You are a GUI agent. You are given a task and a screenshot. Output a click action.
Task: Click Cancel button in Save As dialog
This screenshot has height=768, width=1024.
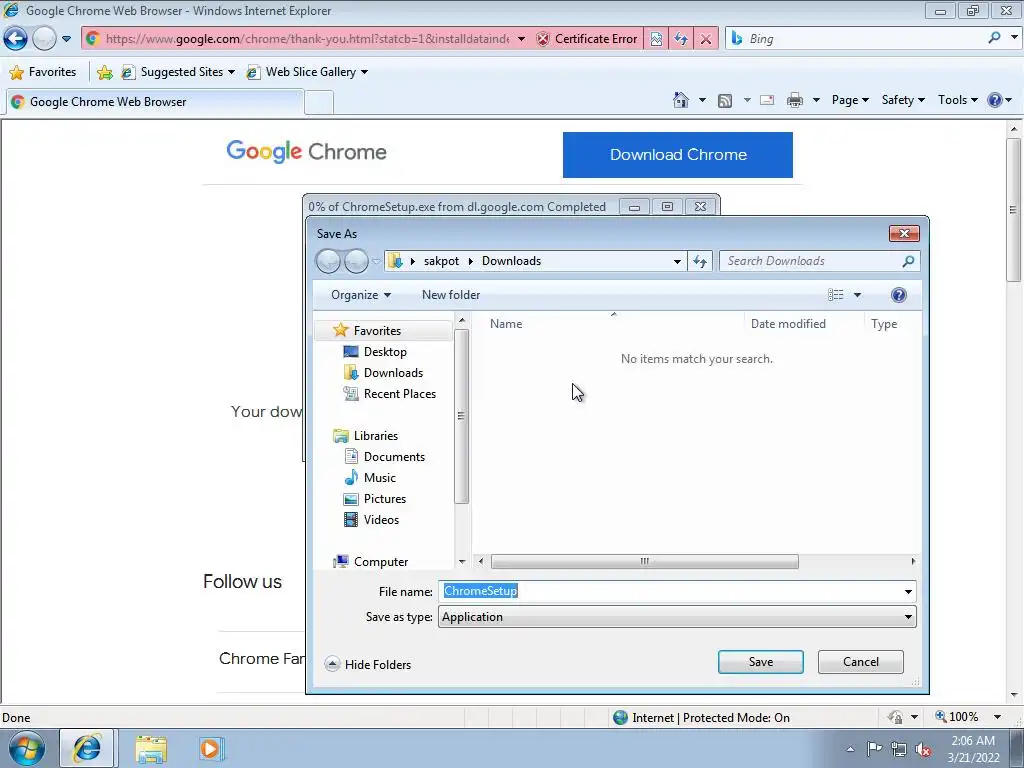tap(861, 662)
